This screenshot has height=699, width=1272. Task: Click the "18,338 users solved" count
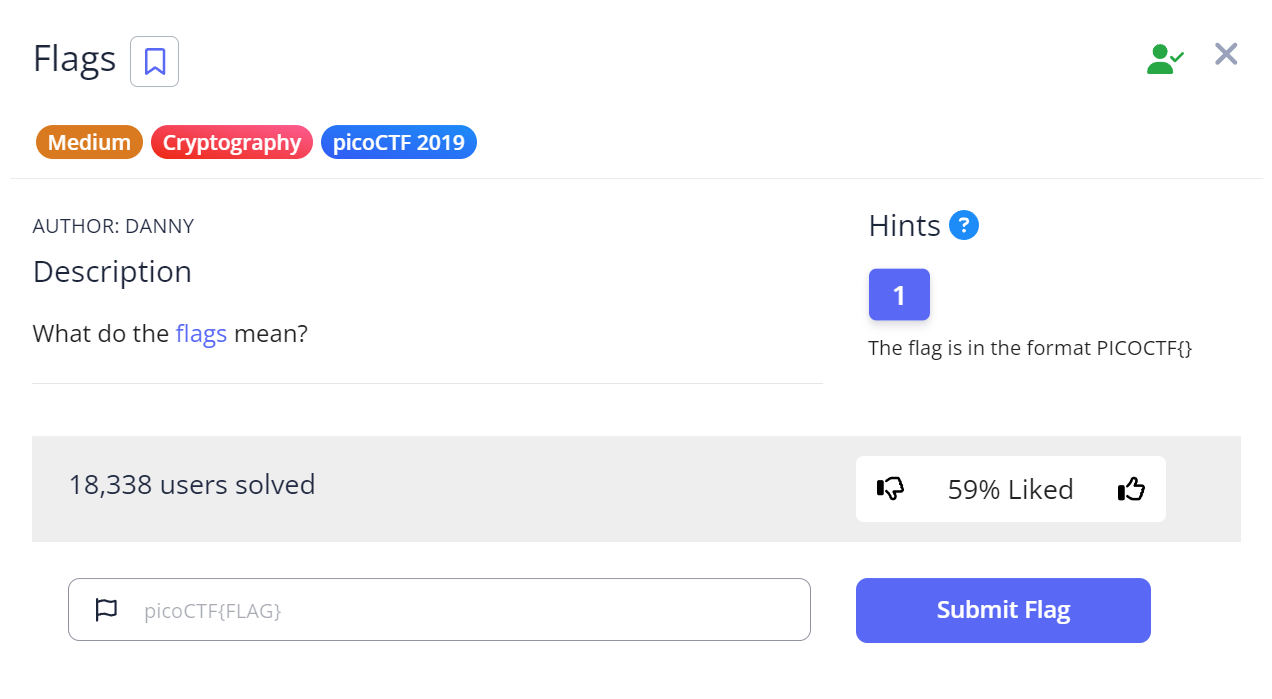pyautogui.click(x=191, y=485)
